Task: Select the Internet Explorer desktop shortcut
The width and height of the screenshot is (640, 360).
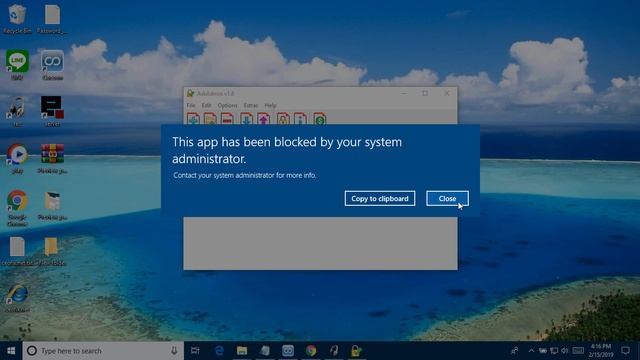Action: click(17, 298)
